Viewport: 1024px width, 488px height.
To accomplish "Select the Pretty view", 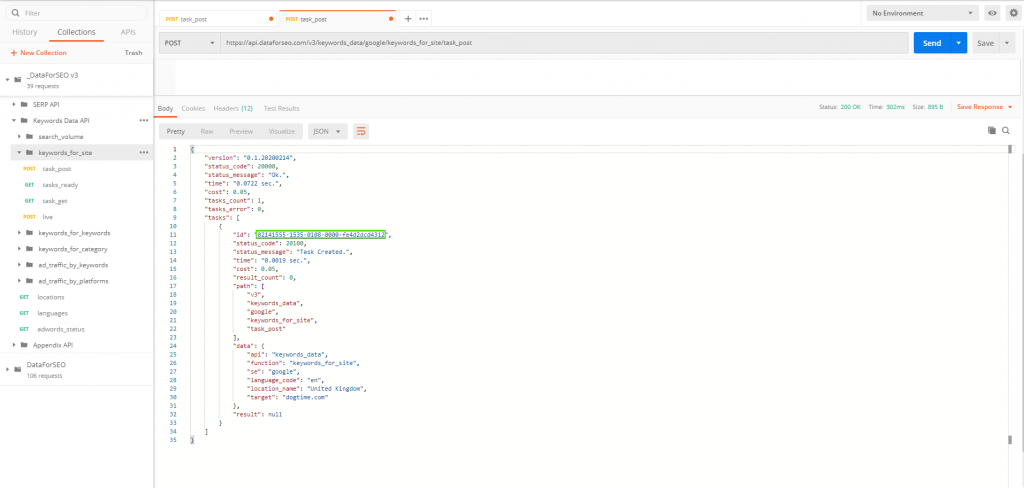I will 176,131.
